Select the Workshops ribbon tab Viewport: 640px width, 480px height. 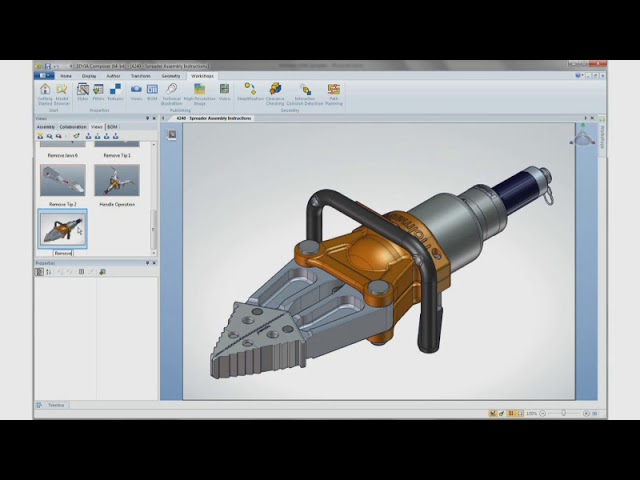click(x=202, y=76)
